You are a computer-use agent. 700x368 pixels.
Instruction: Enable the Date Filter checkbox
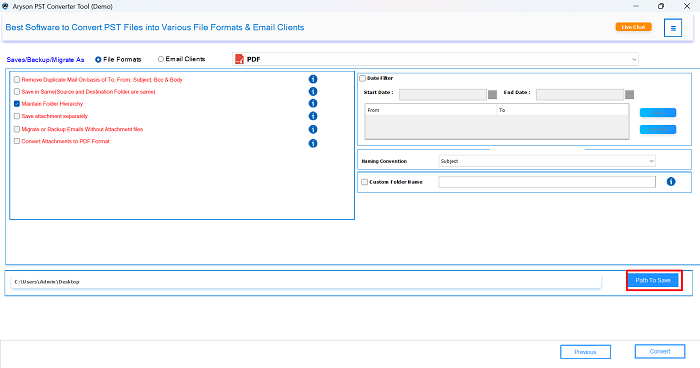(x=362, y=78)
